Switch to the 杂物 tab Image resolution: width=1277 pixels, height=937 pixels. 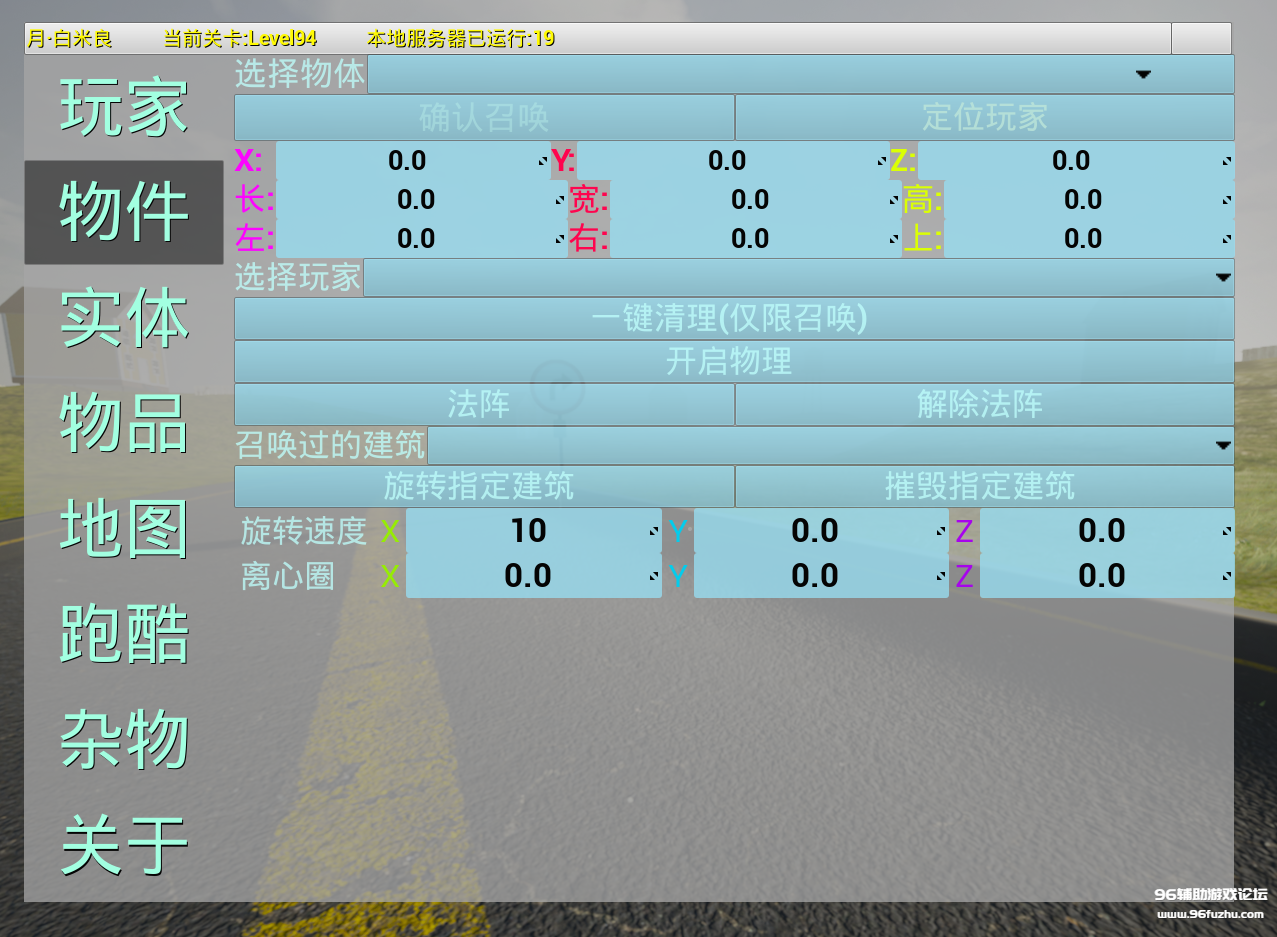point(124,740)
